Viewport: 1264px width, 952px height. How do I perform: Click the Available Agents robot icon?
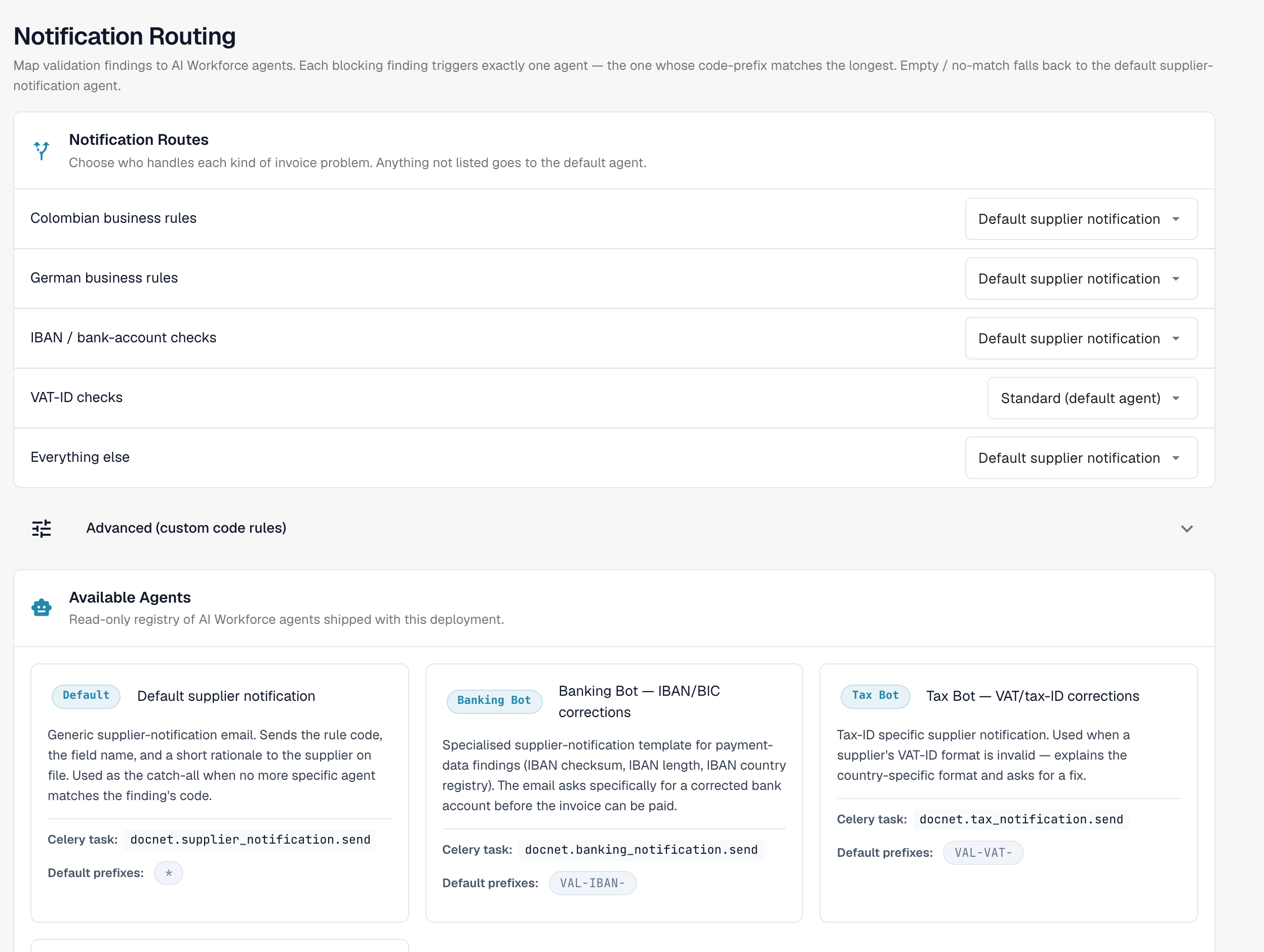[41, 608]
